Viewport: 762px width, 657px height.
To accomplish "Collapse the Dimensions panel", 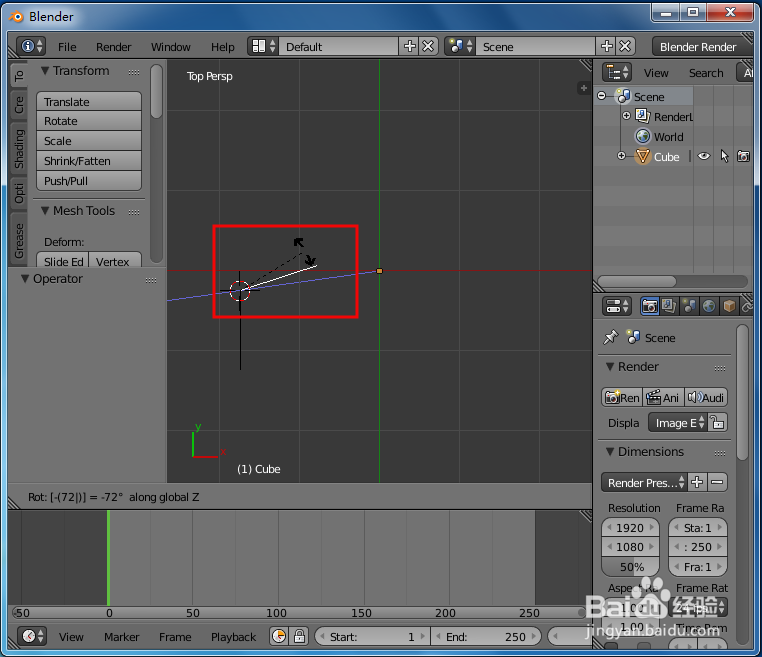I will [x=610, y=451].
